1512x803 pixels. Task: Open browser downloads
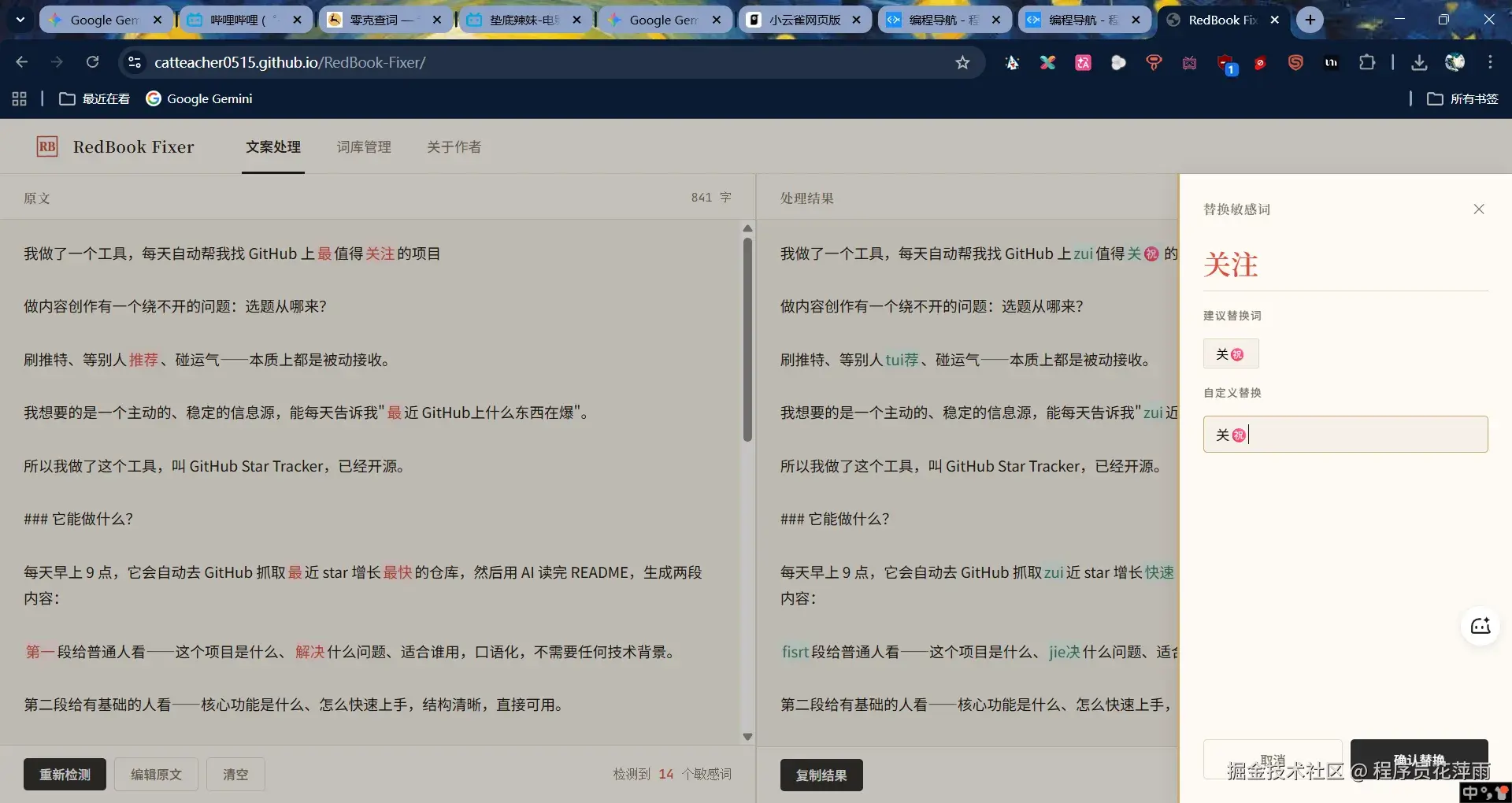pos(1419,62)
